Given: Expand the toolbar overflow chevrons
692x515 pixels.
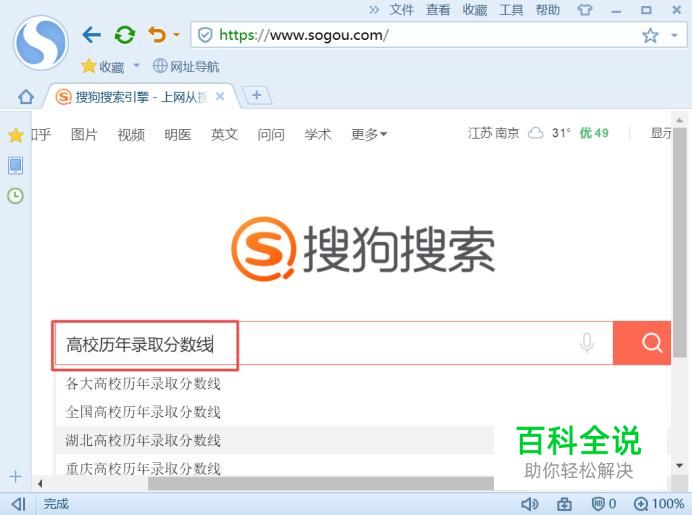Looking at the screenshot, I should point(374,9).
